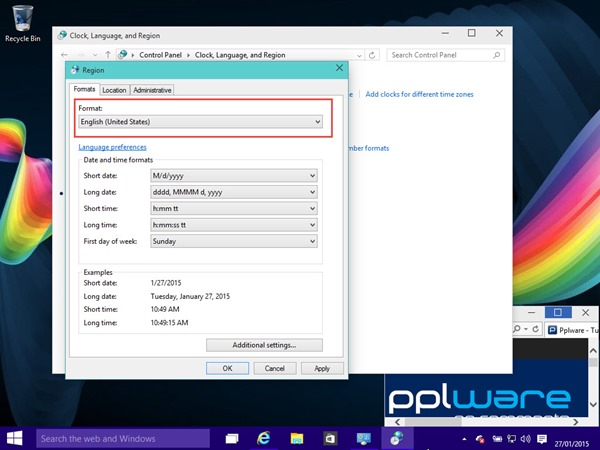Launch Internet Explorer from the taskbar

264,439
